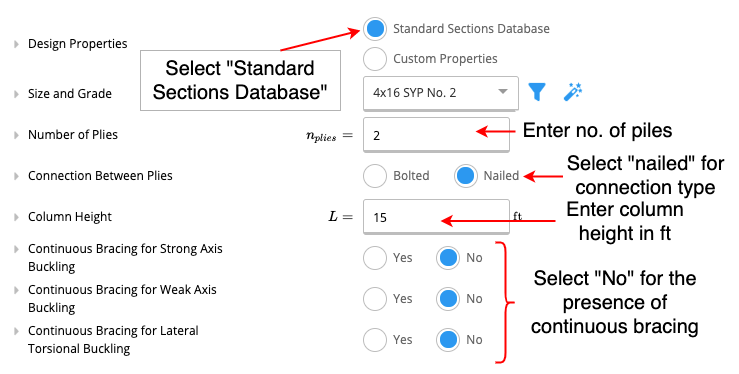Expand Continuous Bracing for Weak Axis arrow

16,290
